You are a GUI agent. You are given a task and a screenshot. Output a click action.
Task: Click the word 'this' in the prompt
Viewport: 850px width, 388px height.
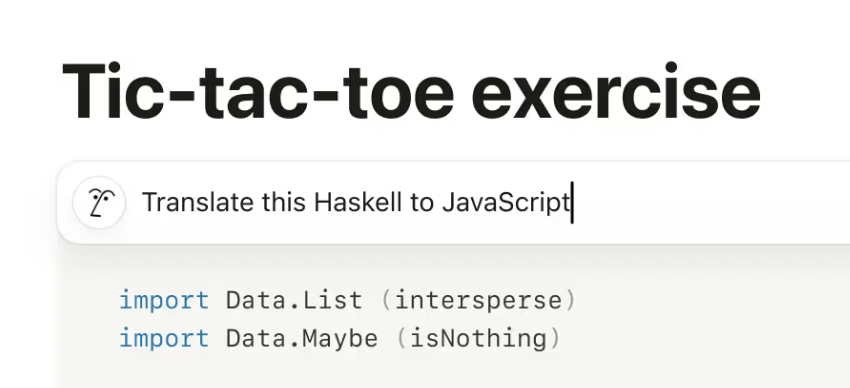coord(284,203)
